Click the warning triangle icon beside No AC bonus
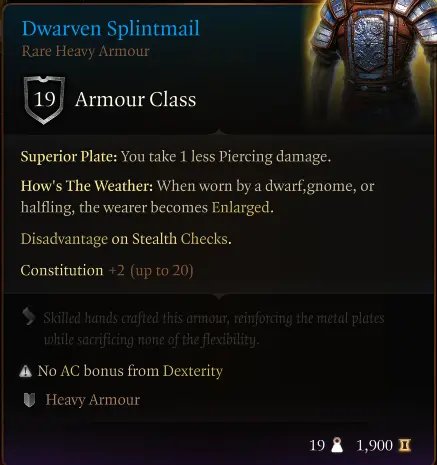Viewport: 437px width, 465px height. pos(25,371)
